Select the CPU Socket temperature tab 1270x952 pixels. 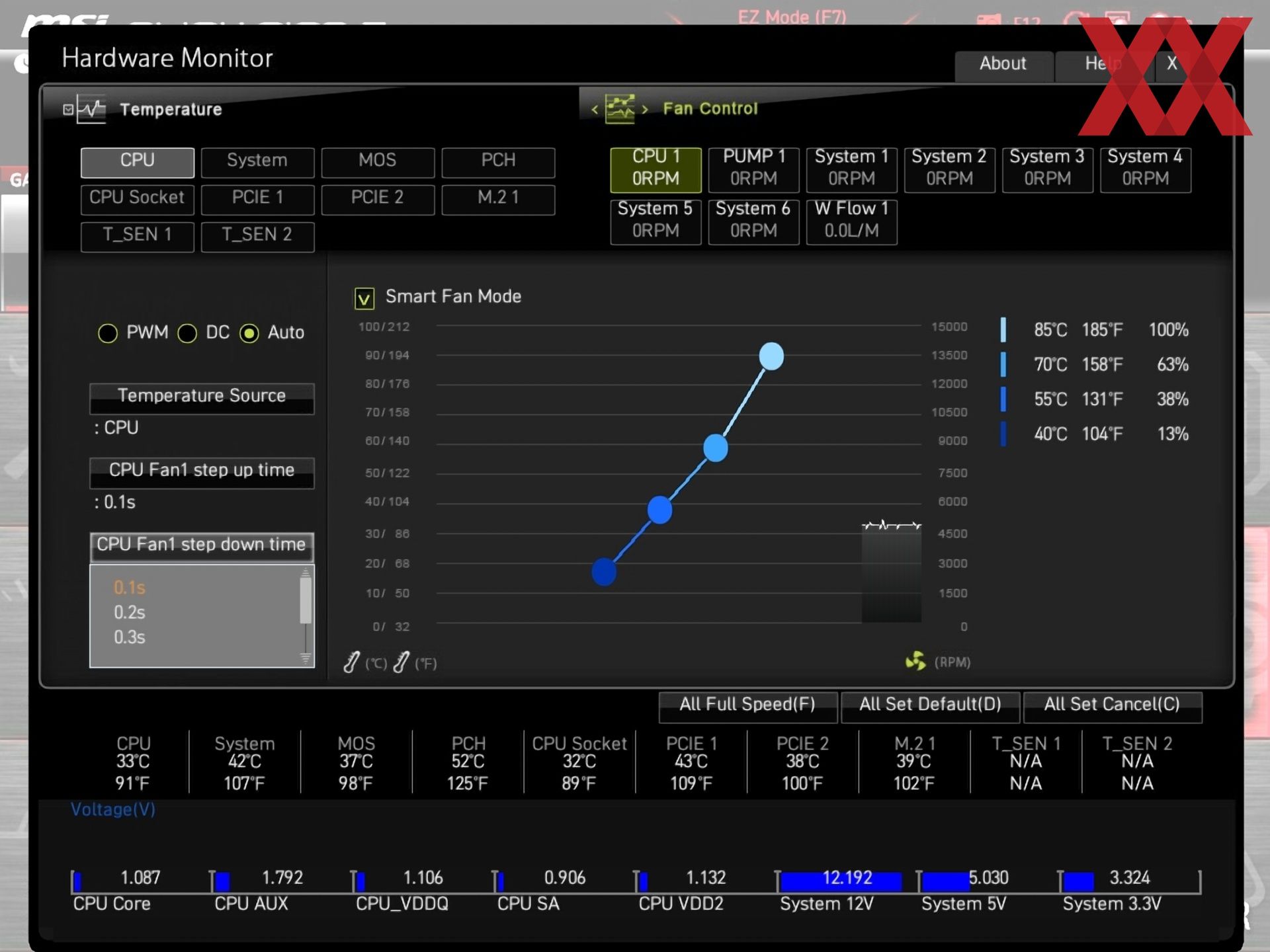point(138,199)
